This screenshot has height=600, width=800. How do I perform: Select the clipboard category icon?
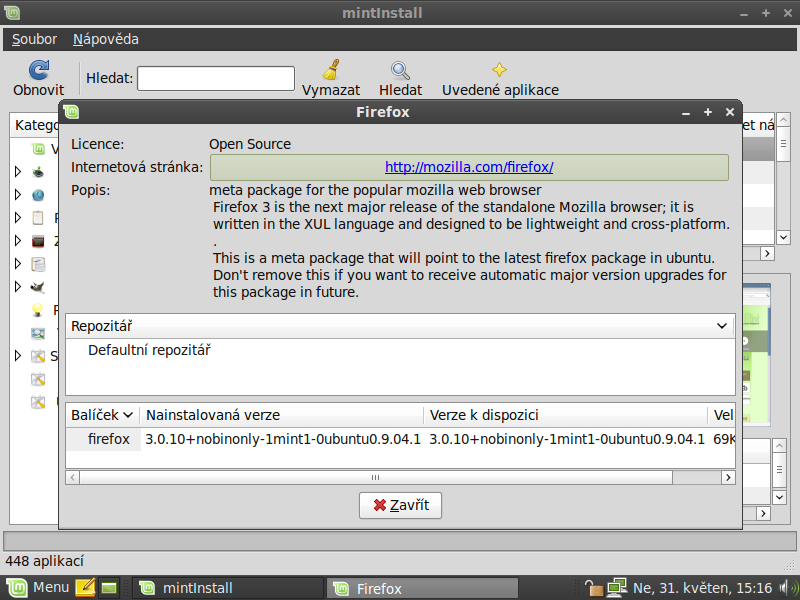(x=38, y=218)
